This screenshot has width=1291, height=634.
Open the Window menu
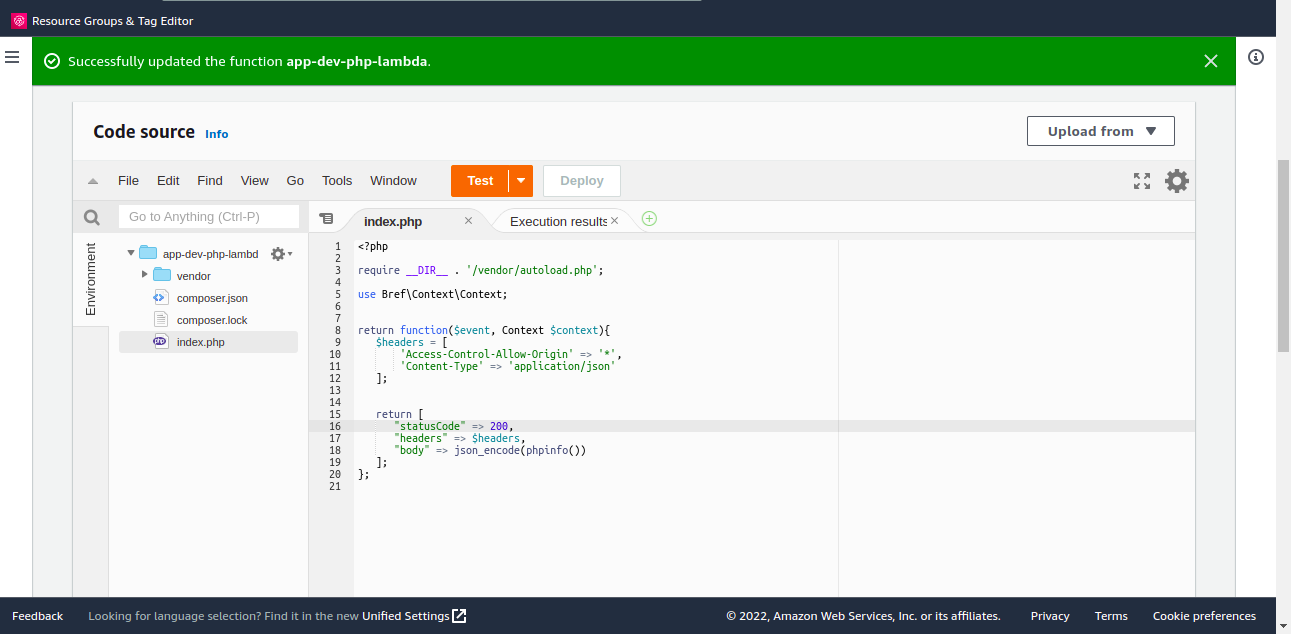393,181
